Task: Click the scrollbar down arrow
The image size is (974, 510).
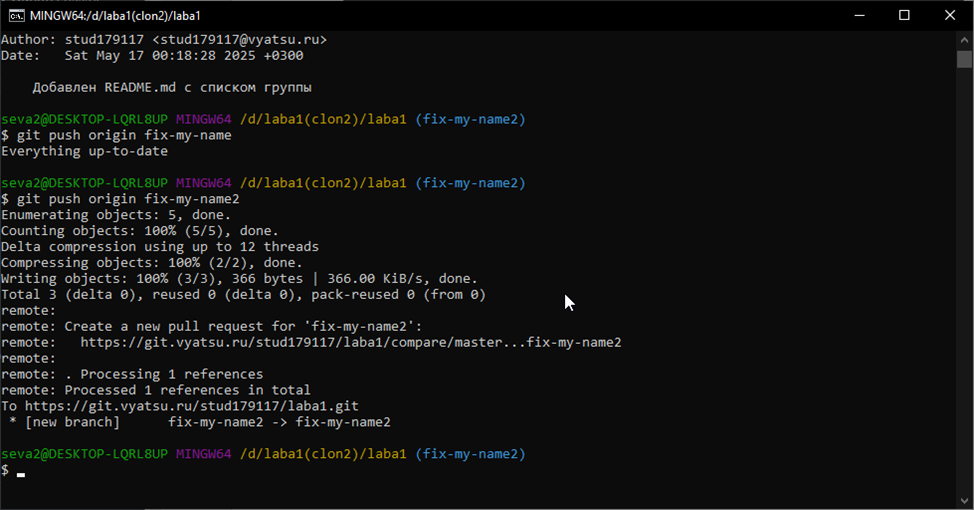Action: (964, 500)
